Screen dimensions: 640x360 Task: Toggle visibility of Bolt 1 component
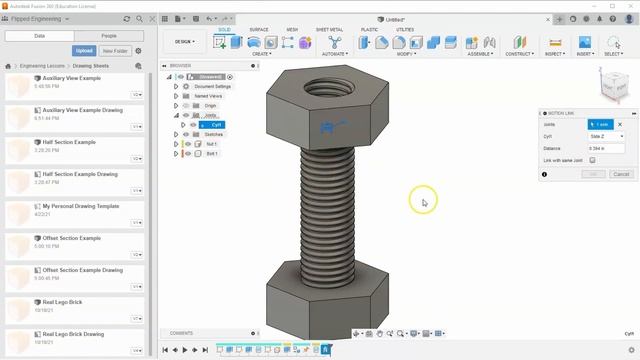click(x=188, y=153)
